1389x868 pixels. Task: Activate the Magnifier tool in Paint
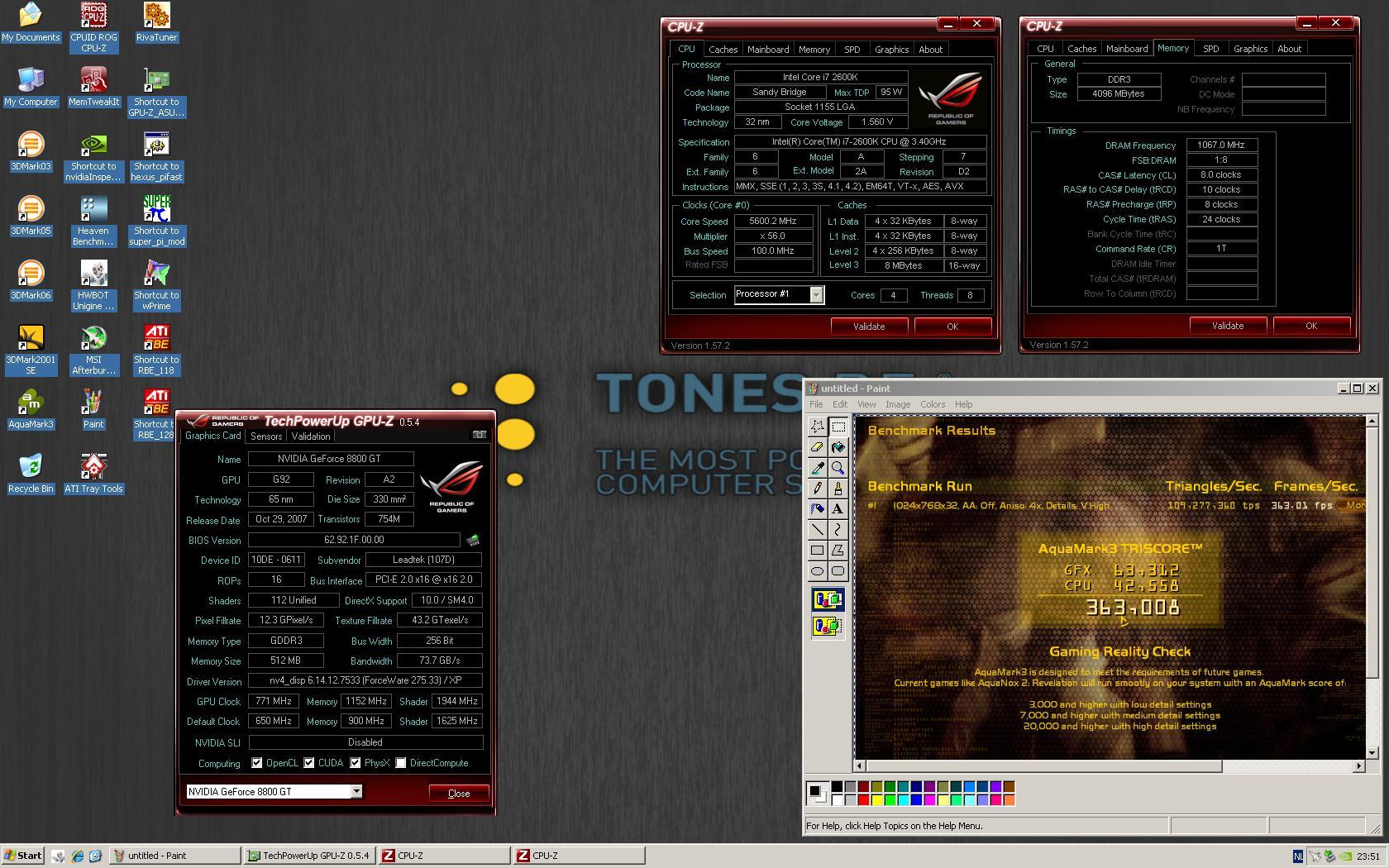[x=838, y=468]
